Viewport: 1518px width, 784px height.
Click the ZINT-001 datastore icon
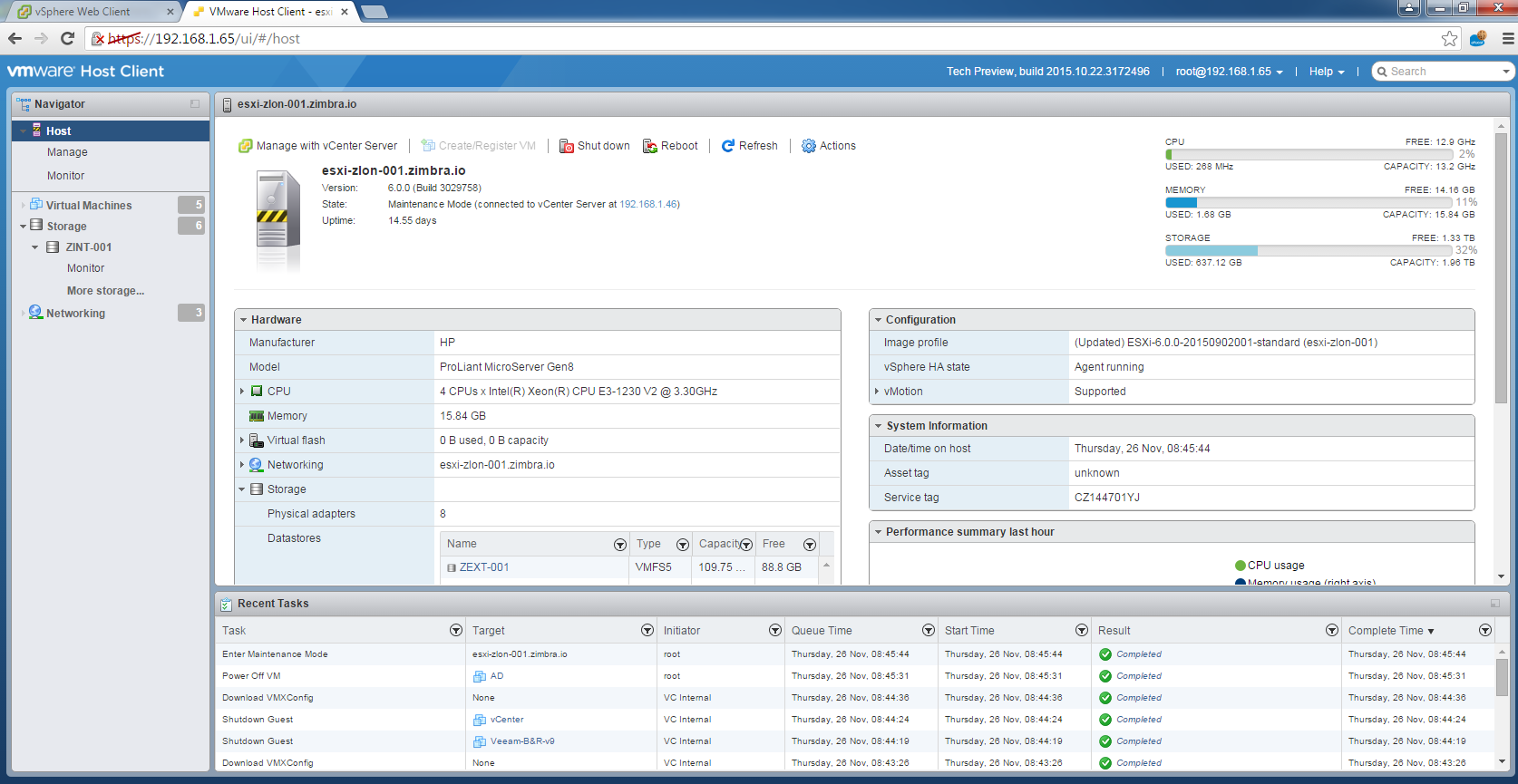53,247
